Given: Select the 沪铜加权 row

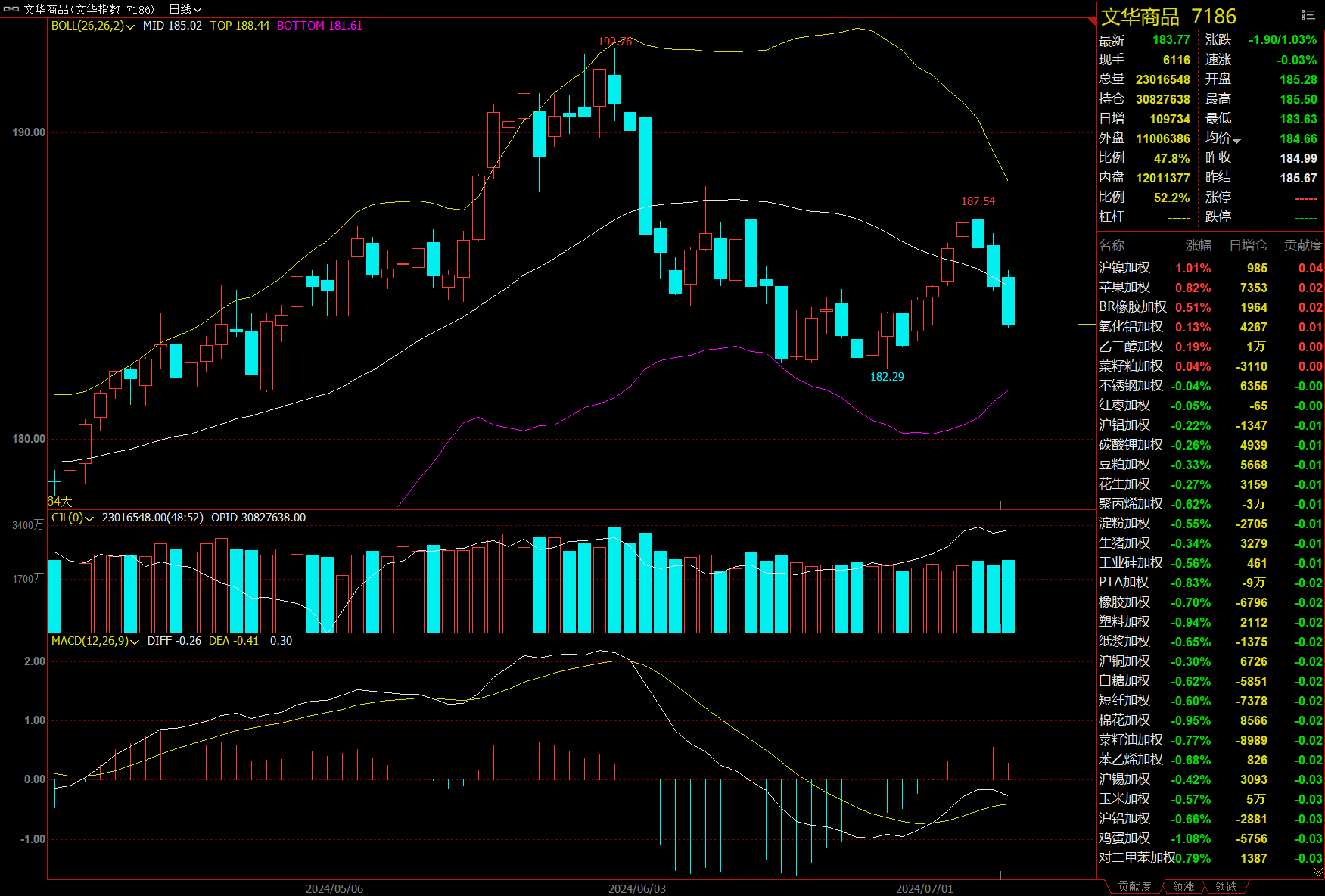Looking at the screenshot, I should tap(1211, 661).
